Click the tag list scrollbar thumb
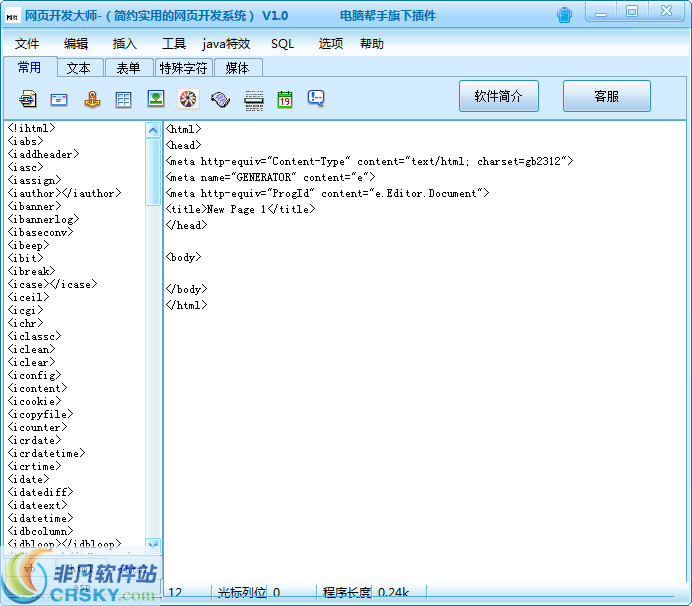This screenshot has height=606, width=692. [153, 173]
